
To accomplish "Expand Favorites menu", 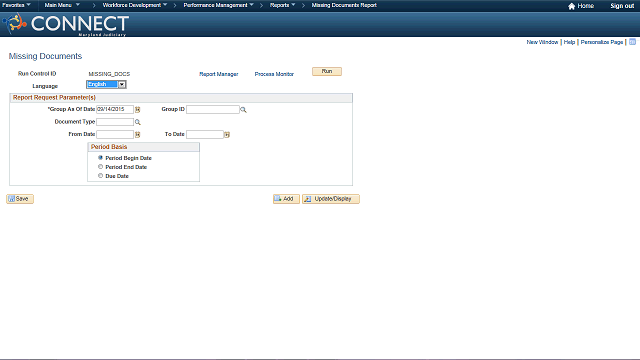I will pyautogui.click(x=16, y=5).
